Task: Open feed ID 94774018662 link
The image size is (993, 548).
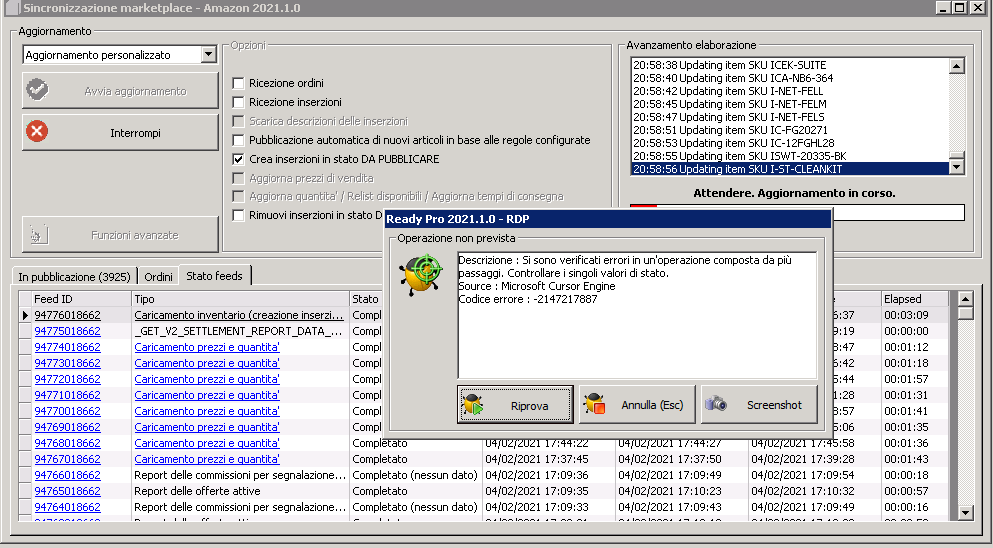Action: (x=67, y=347)
